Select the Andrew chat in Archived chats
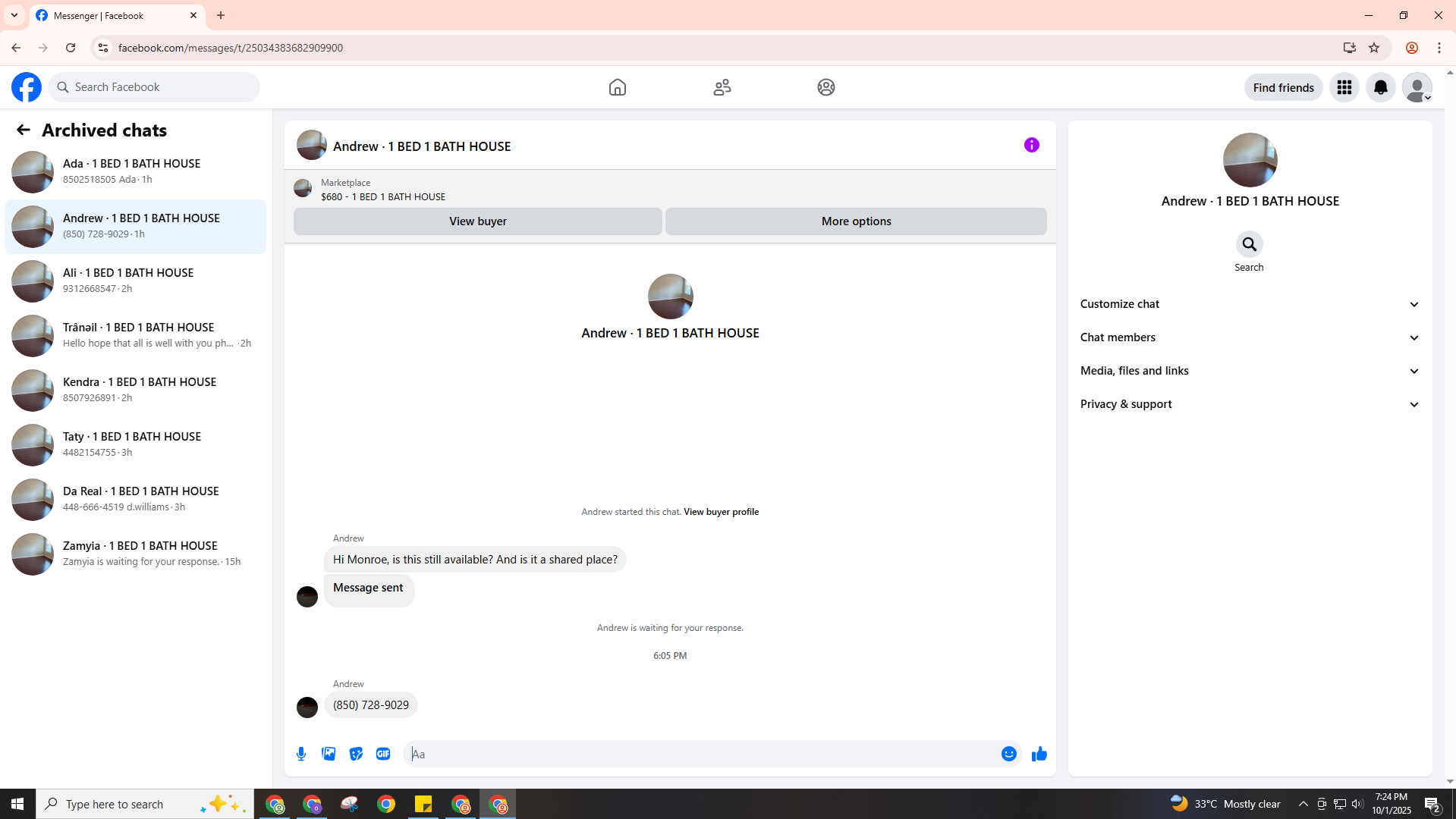This screenshot has height=819, width=1456. click(x=136, y=226)
